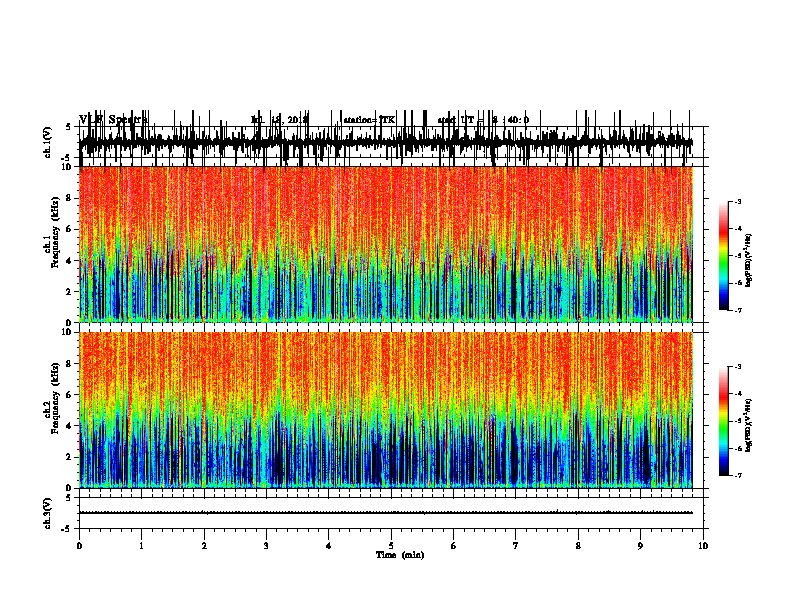The height and width of the screenshot is (612, 792).
Task: Click the ch.1 spectrogram plot panel
Action: coord(386,244)
